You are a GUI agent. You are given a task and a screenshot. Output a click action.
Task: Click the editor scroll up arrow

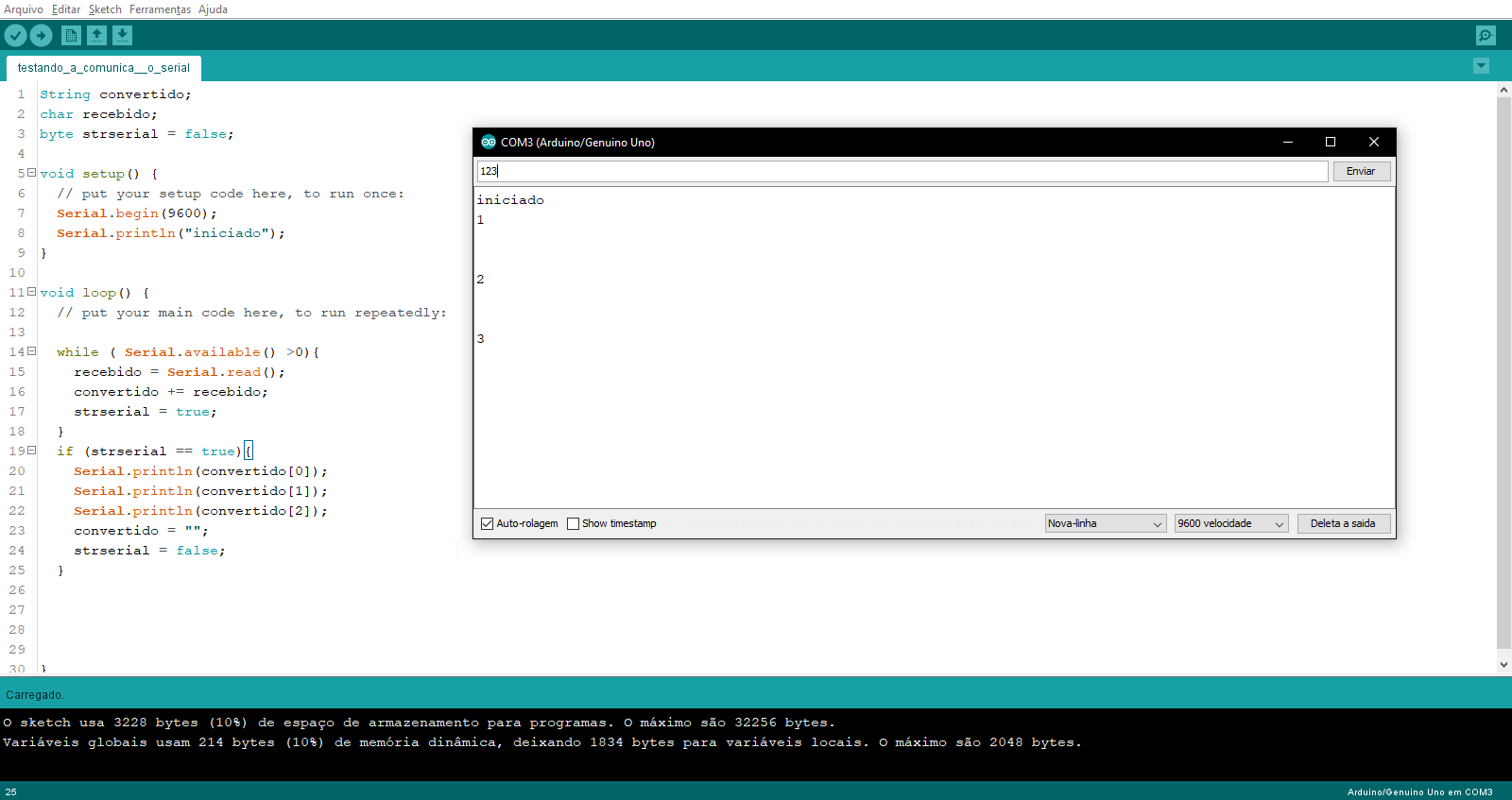pyautogui.click(x=1503, y=90)
